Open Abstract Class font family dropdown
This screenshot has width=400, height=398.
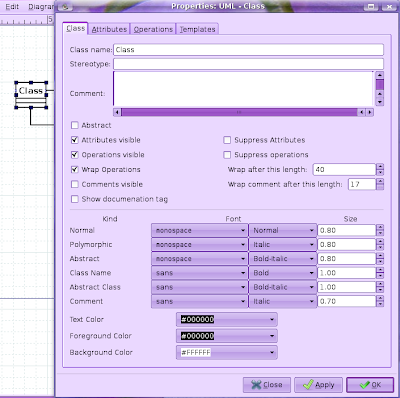tap(199, 287)
